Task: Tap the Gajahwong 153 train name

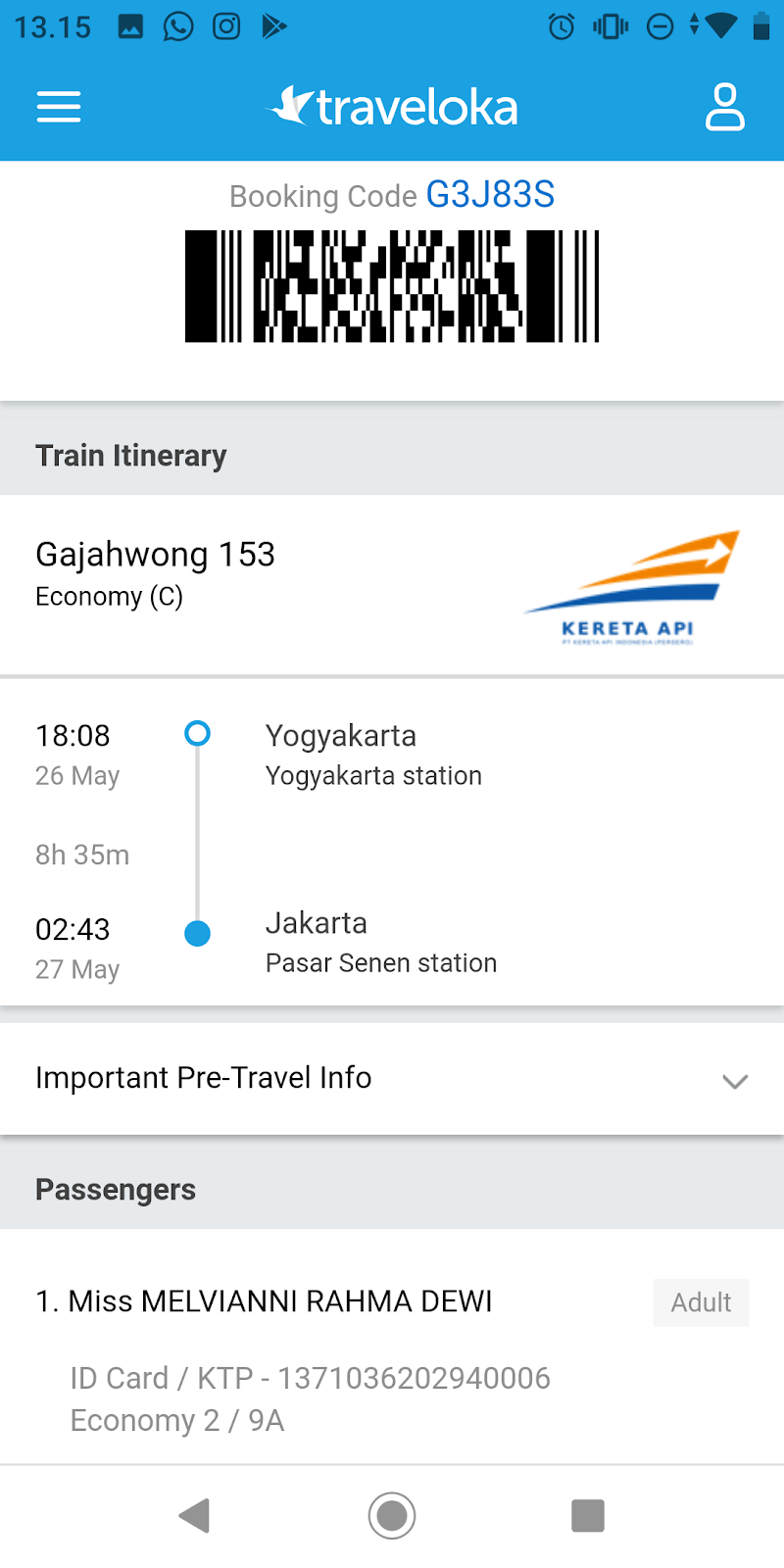Action: pyautogui.click(x=155, y=555)
